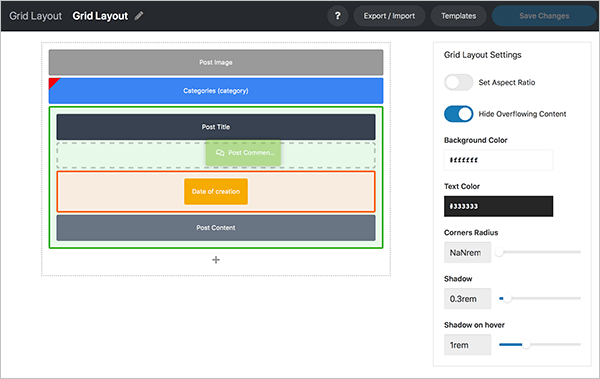Open help via the question mark icon
This screenshot has height=379, width=600.
[x=338, y=16]
